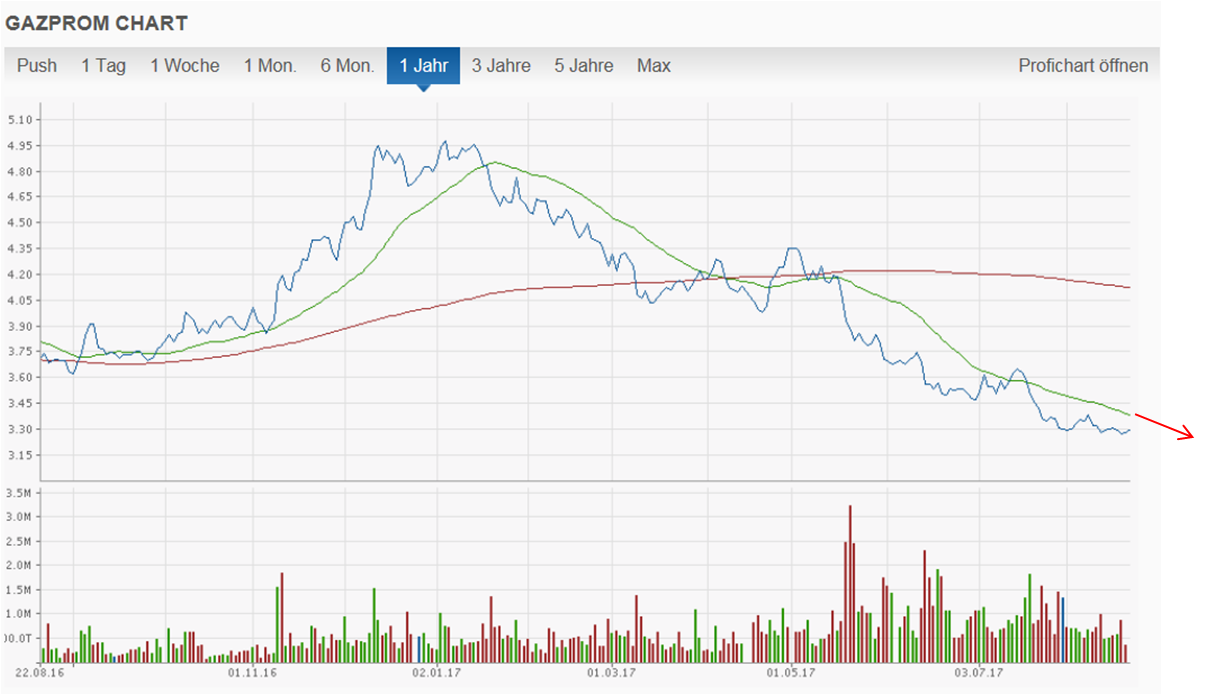Screen dimensions: 1208x695
Task: Switch chart to 1 Woche range
Action: [x=185, y=66]
